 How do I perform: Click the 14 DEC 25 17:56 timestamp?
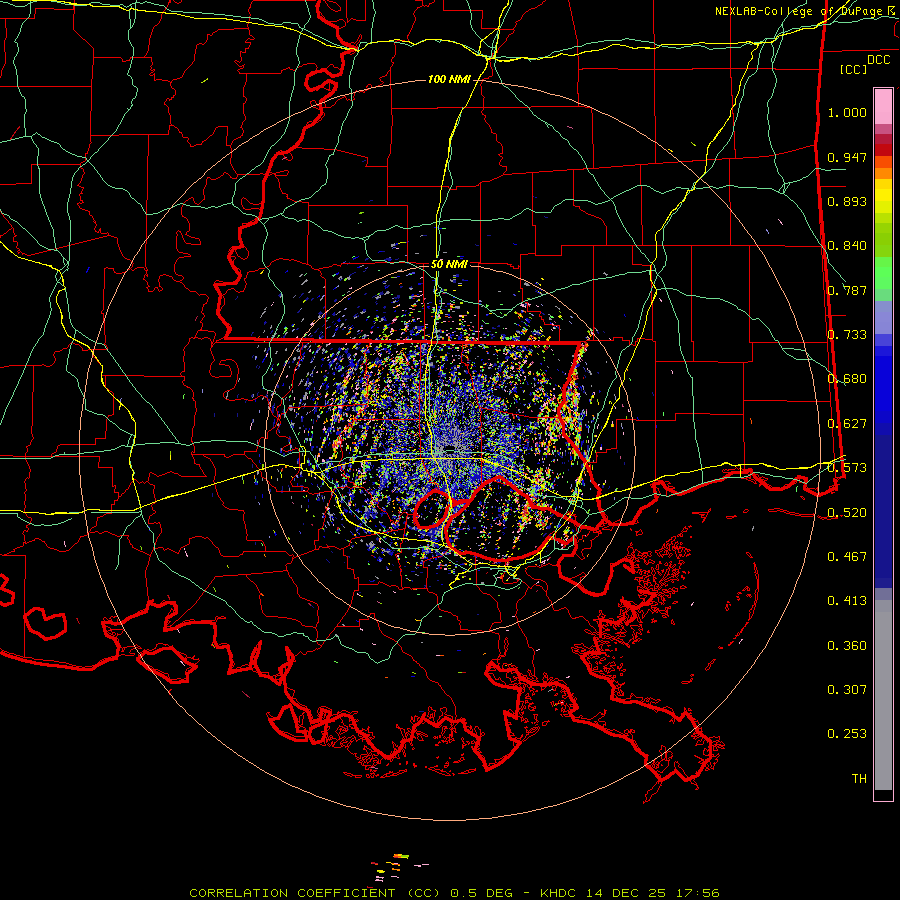tap(653, 893)
